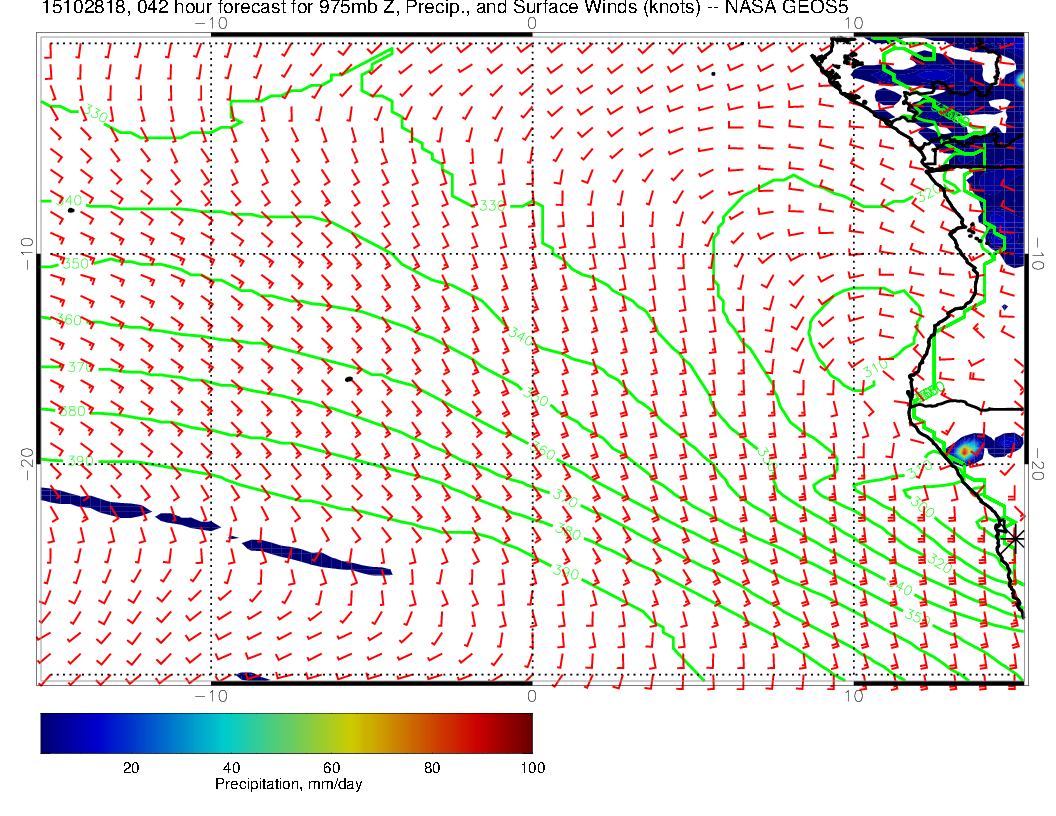Pick the yellow section of the precipitation colorbar
The image size is (1056, 816).
(350, 733)
